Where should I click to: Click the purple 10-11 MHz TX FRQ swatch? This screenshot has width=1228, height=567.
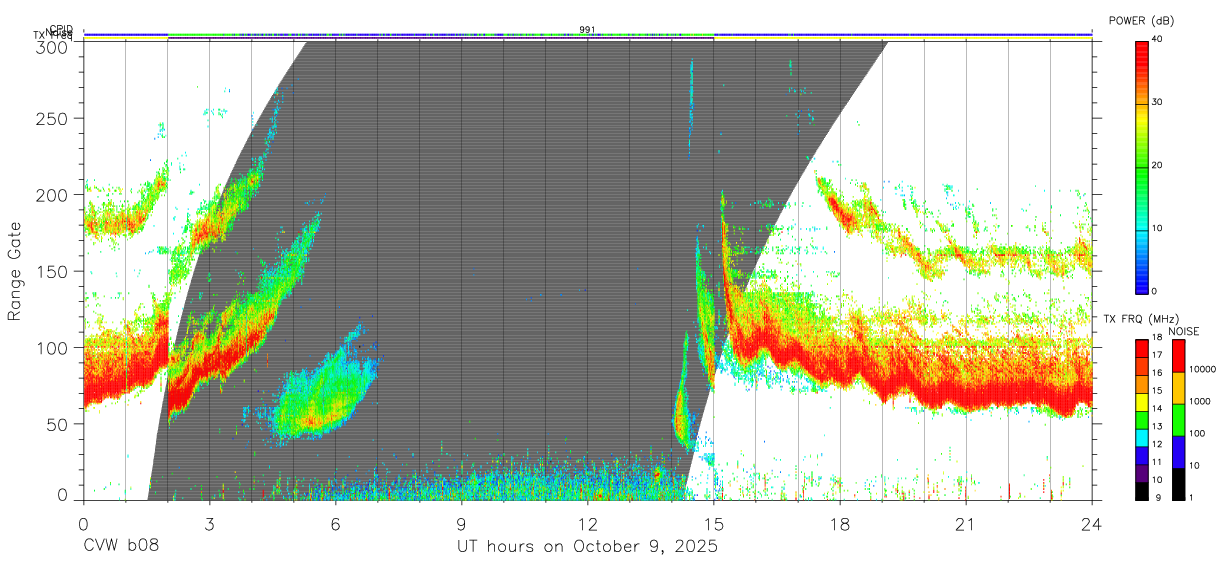[1142, 473]
